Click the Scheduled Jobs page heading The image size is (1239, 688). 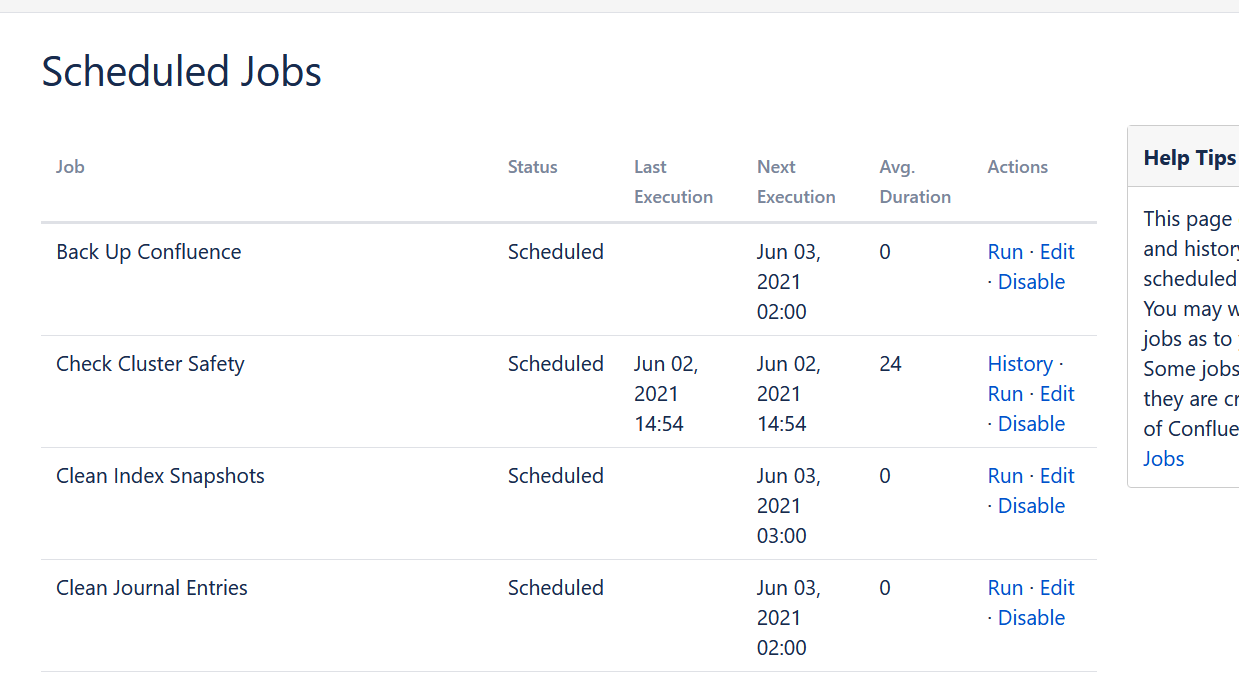point(181,72)
